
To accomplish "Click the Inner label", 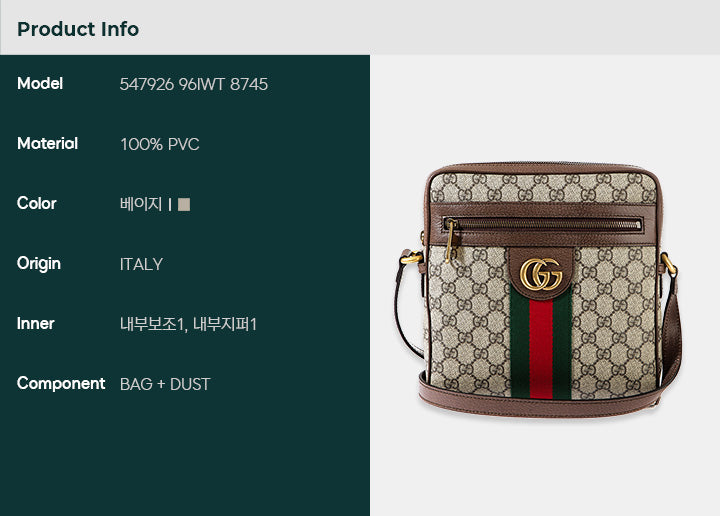I will pos(35,324).
